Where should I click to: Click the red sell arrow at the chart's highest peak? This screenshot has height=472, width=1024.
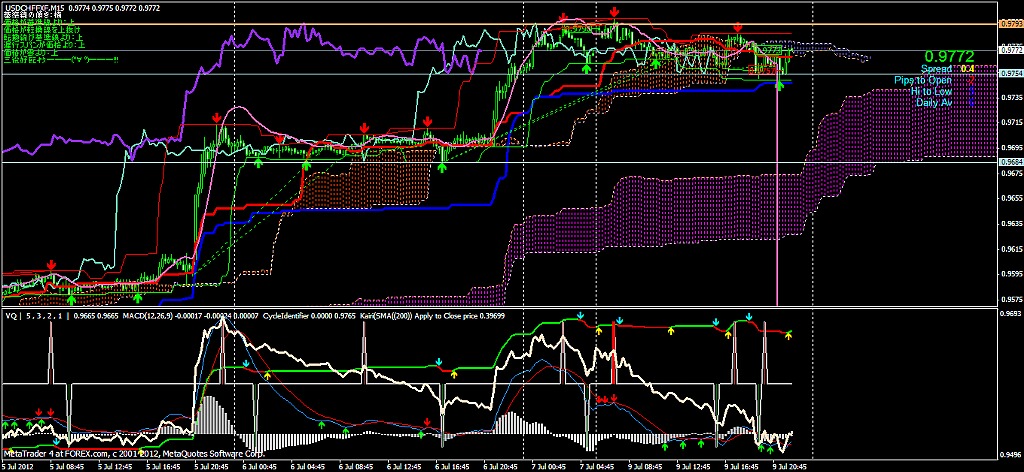coord(613,11)
